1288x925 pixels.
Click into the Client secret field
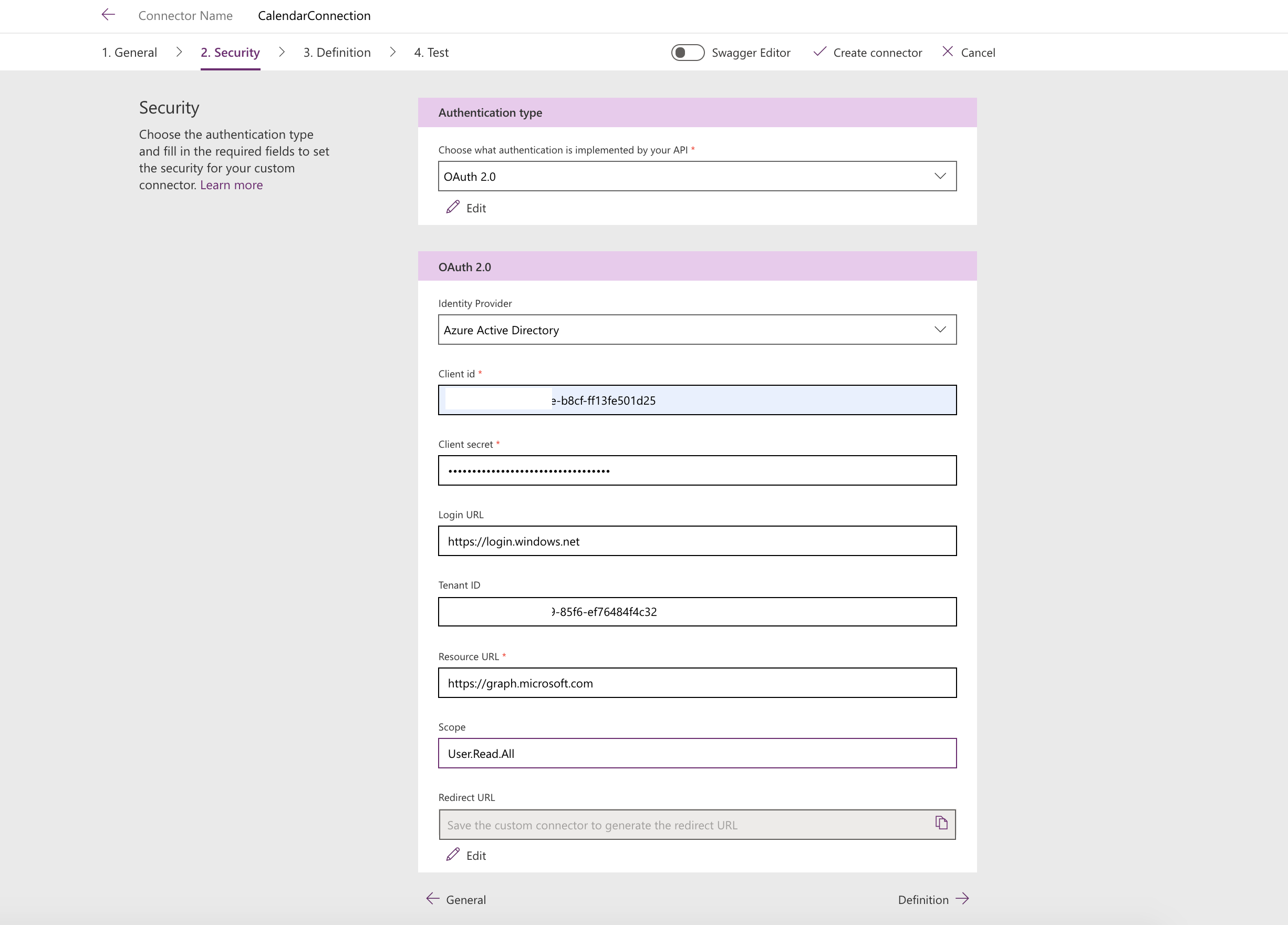pos(697,470)
